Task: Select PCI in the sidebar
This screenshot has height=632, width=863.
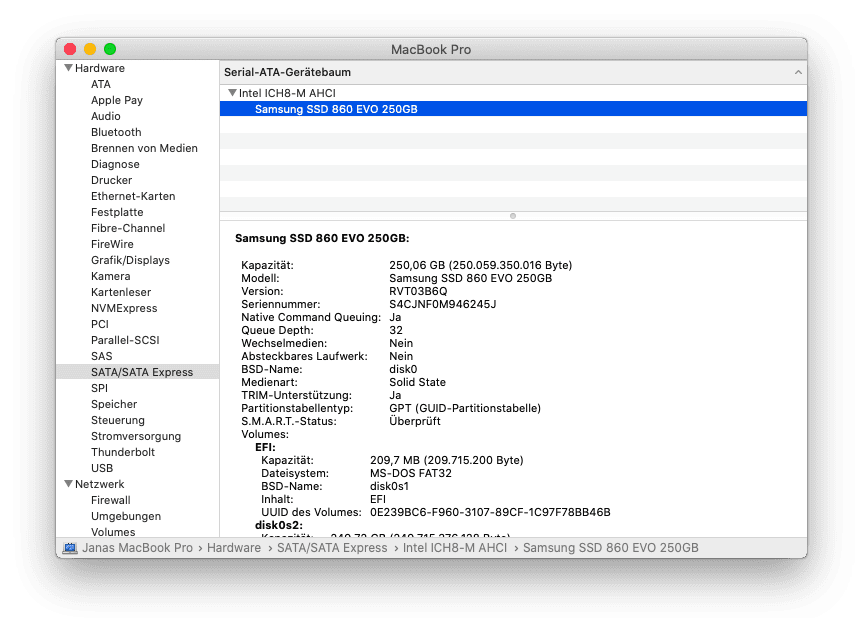Action: (x=100, y=324)
